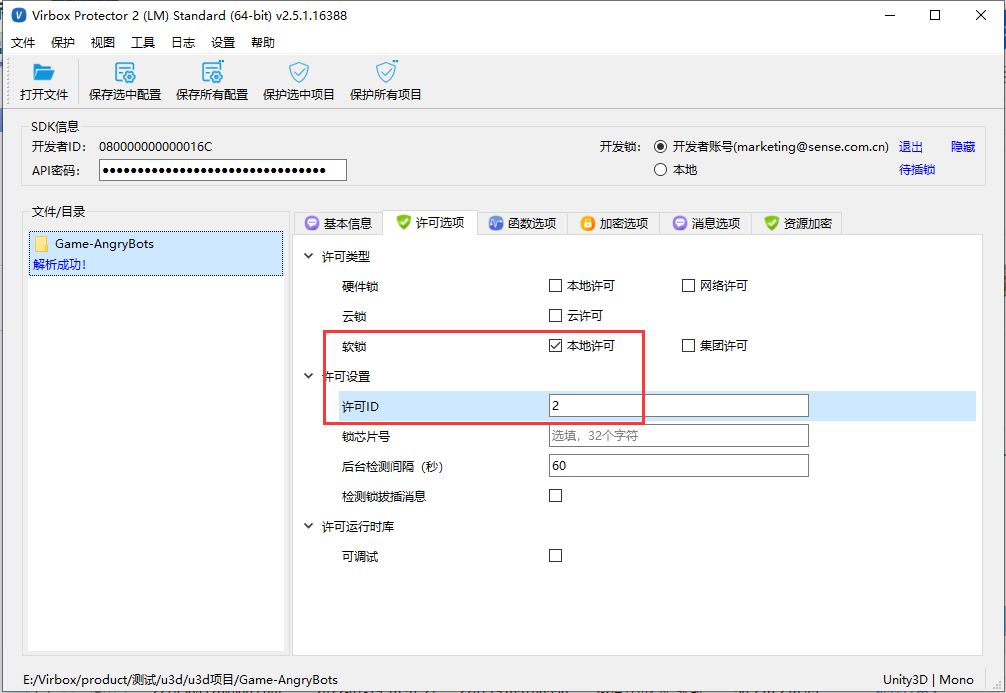Click the 后台检测间隔 input field

click(x=679, y=466)
